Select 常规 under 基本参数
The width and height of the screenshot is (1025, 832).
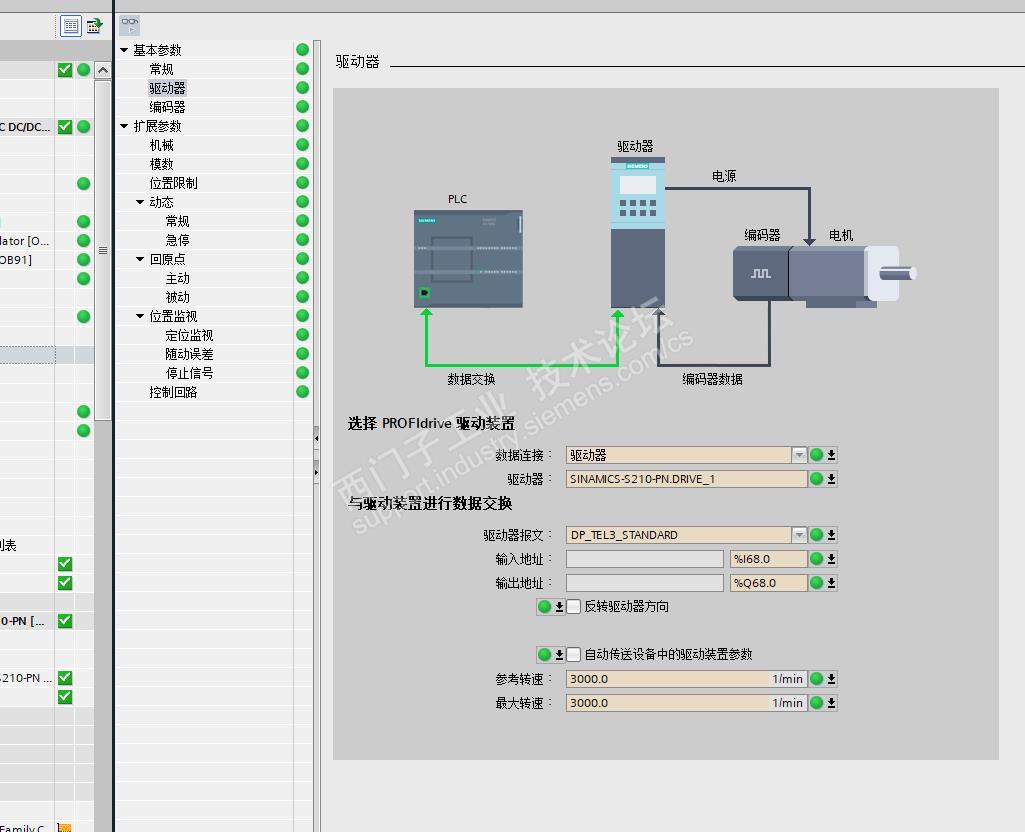[161, 69]
